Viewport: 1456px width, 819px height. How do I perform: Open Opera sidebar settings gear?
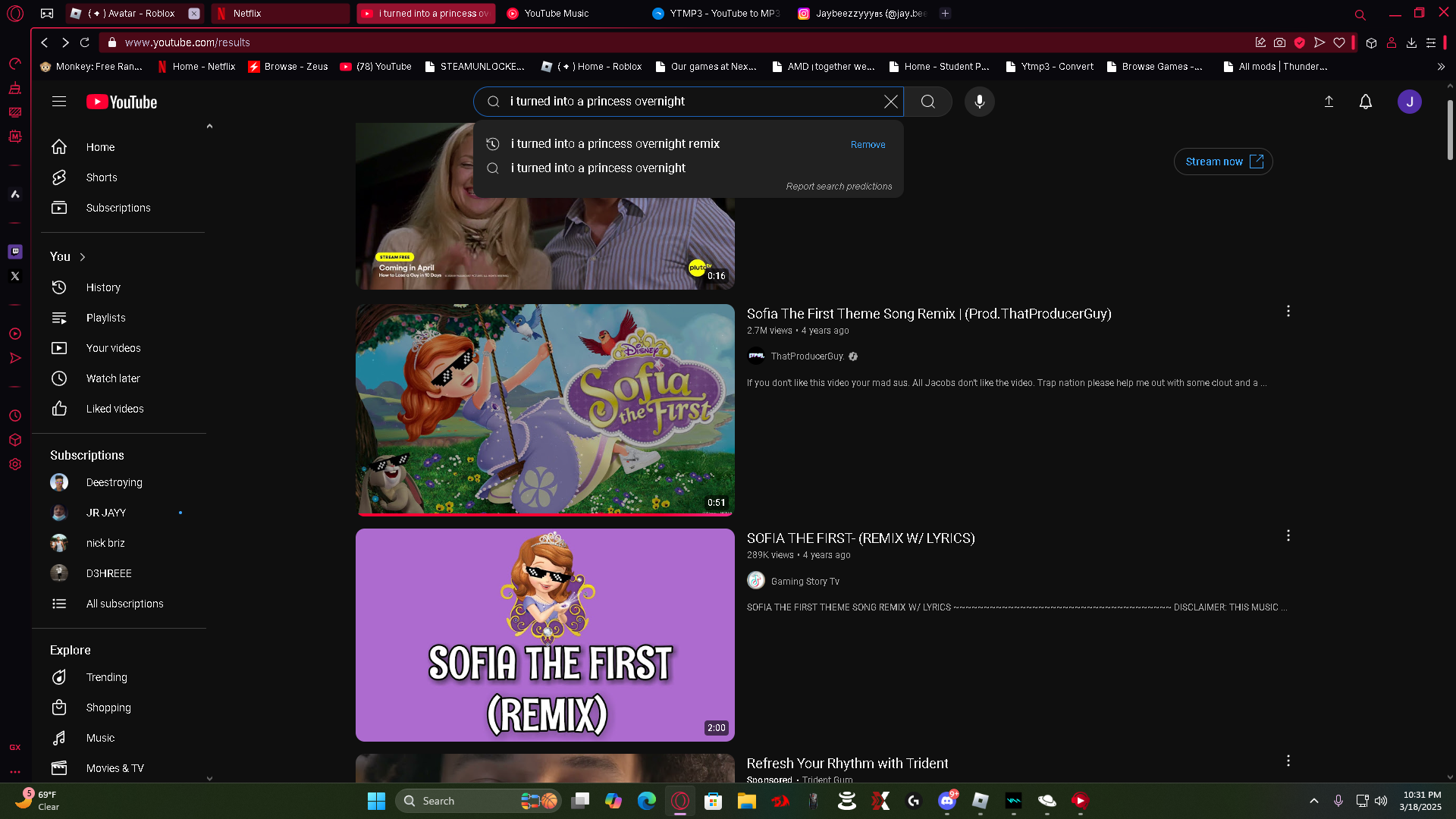pos(15,464)
